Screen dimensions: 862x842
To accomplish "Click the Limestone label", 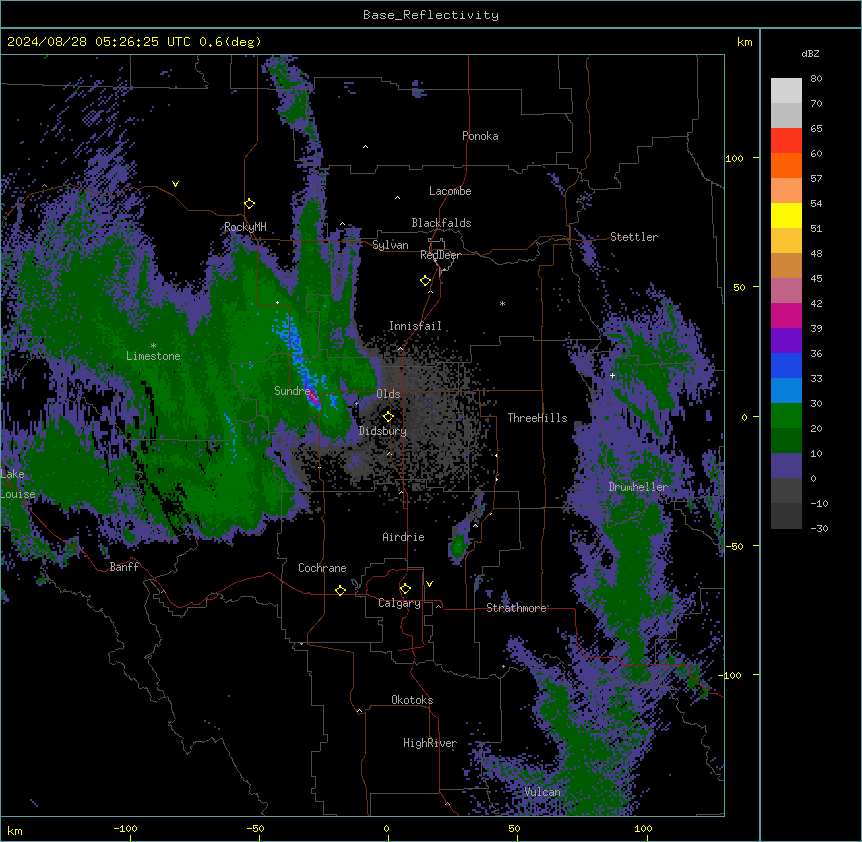I will [x=153, y=356].
